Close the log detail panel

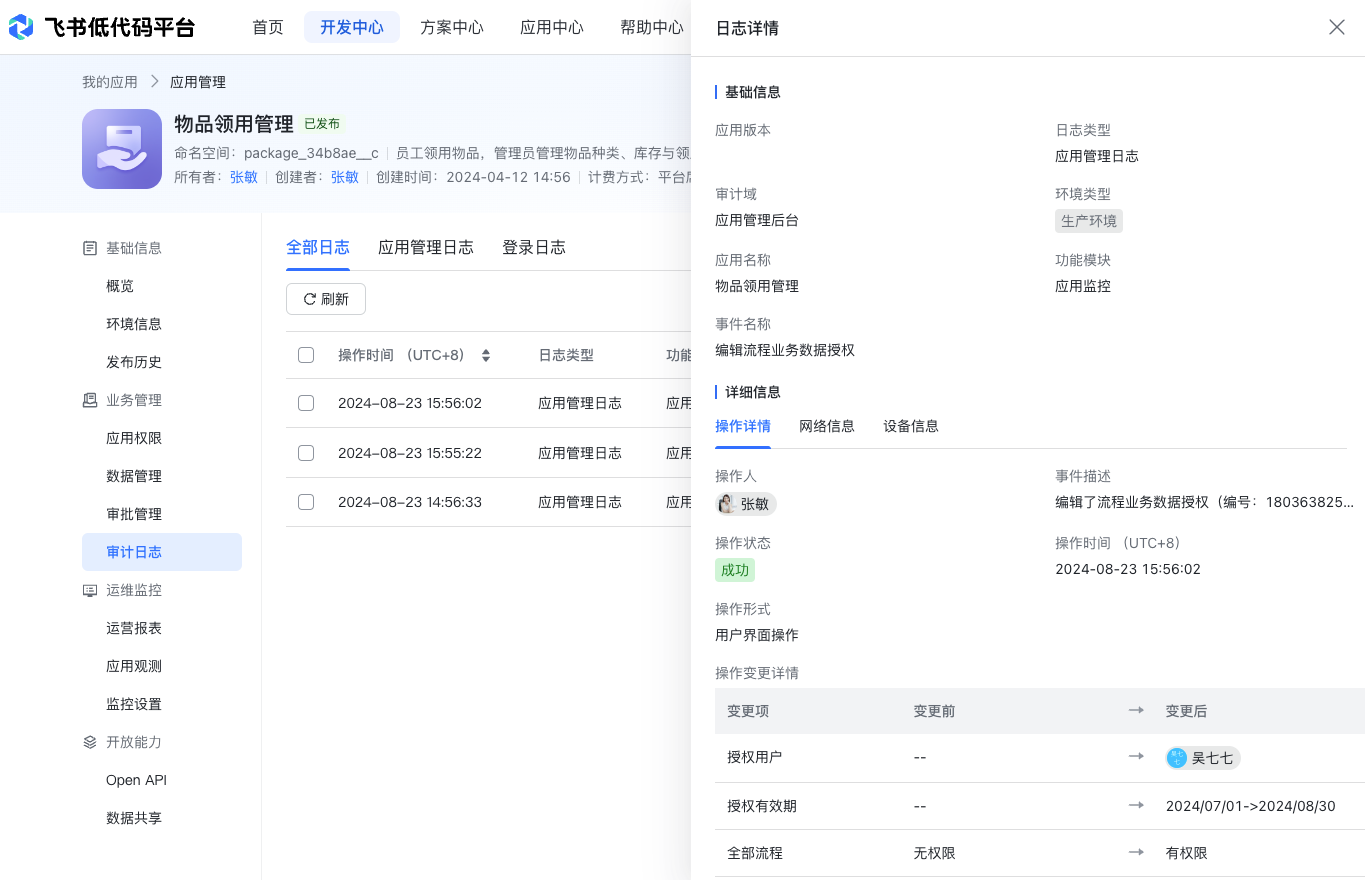(1336, 27)
